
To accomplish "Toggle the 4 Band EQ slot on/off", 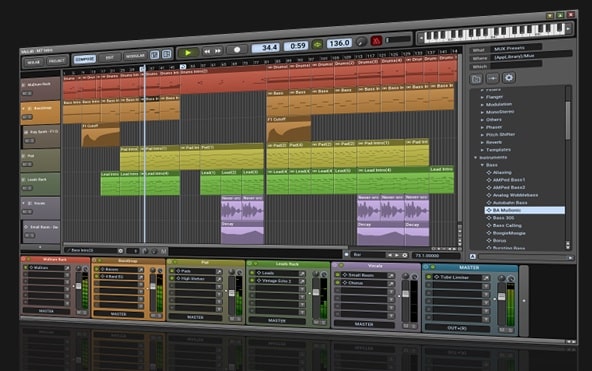I will [x=97, y=276].
